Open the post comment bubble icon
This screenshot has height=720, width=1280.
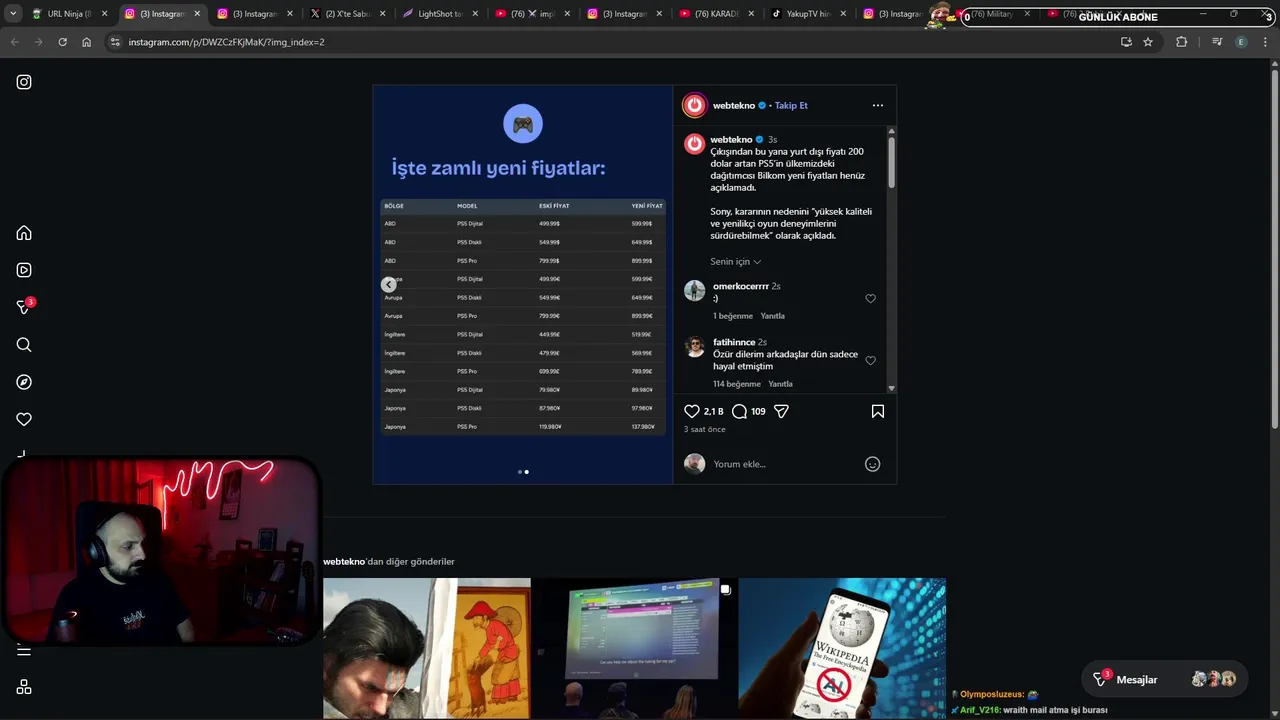click(739, 411)
